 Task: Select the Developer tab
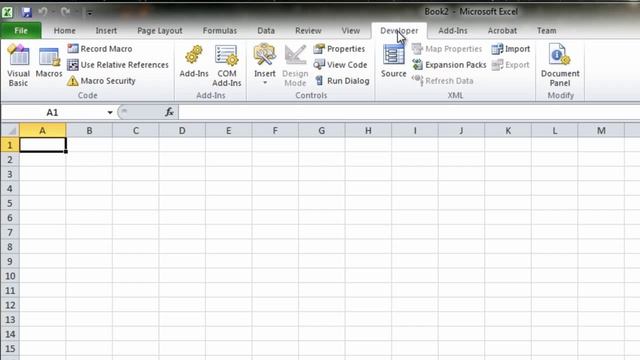[399, 31]
